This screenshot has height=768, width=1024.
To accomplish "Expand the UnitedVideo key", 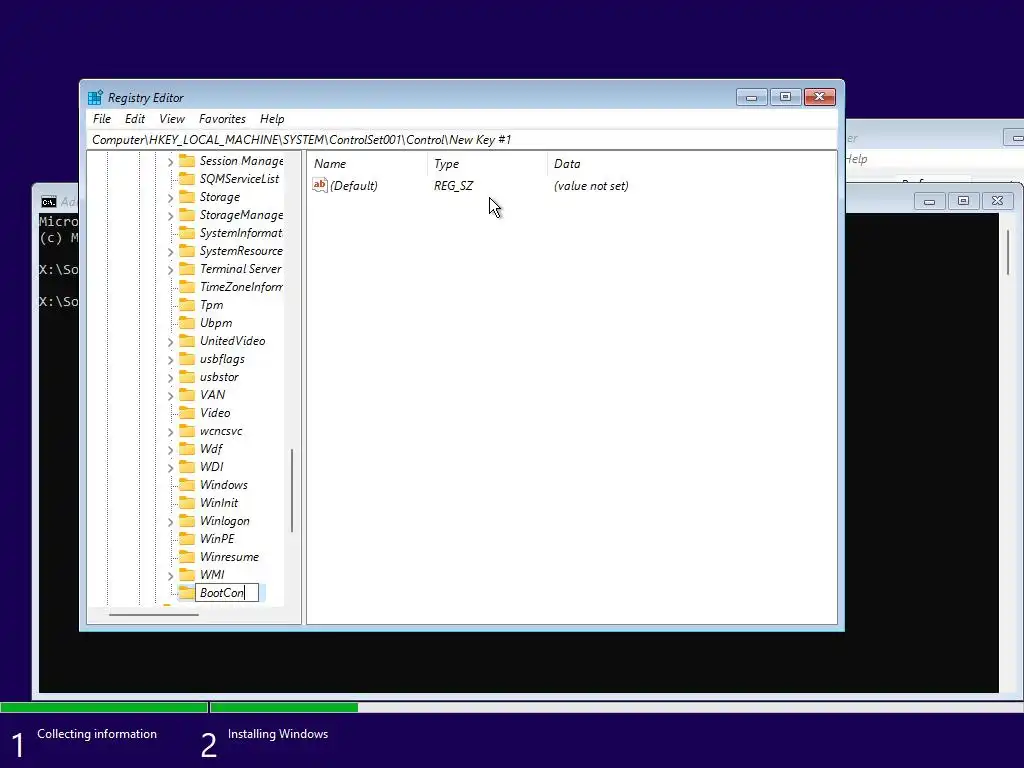I will click(x=170, y=342).
